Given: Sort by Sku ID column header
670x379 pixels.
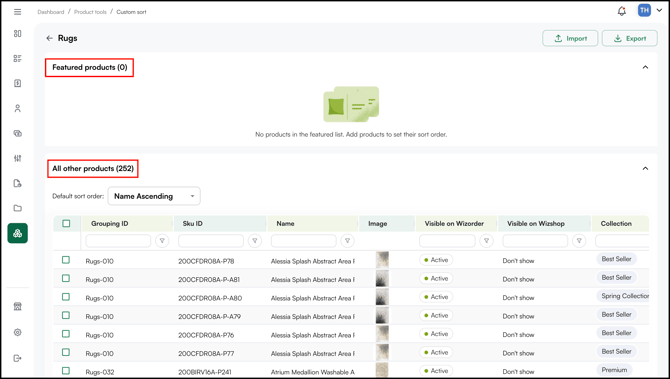Looking at the screenshot, I should point(193,223).
